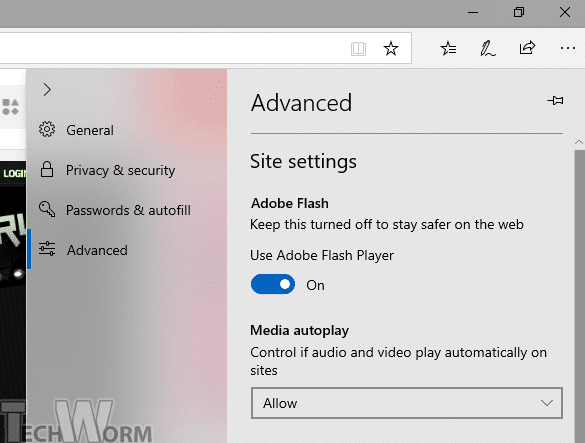Open the Settings and more ellipsis menu
Viewport: 585px width, 443px height.
[x=567, y=48]
